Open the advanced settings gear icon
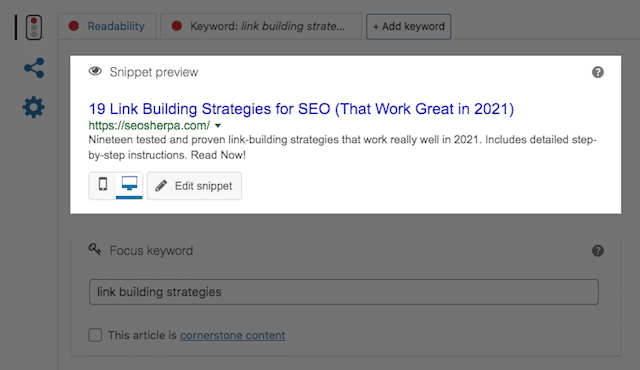Image resolution: width=640 pixels, height=370 pixels. pyautogui.click(x=33, y=107)
